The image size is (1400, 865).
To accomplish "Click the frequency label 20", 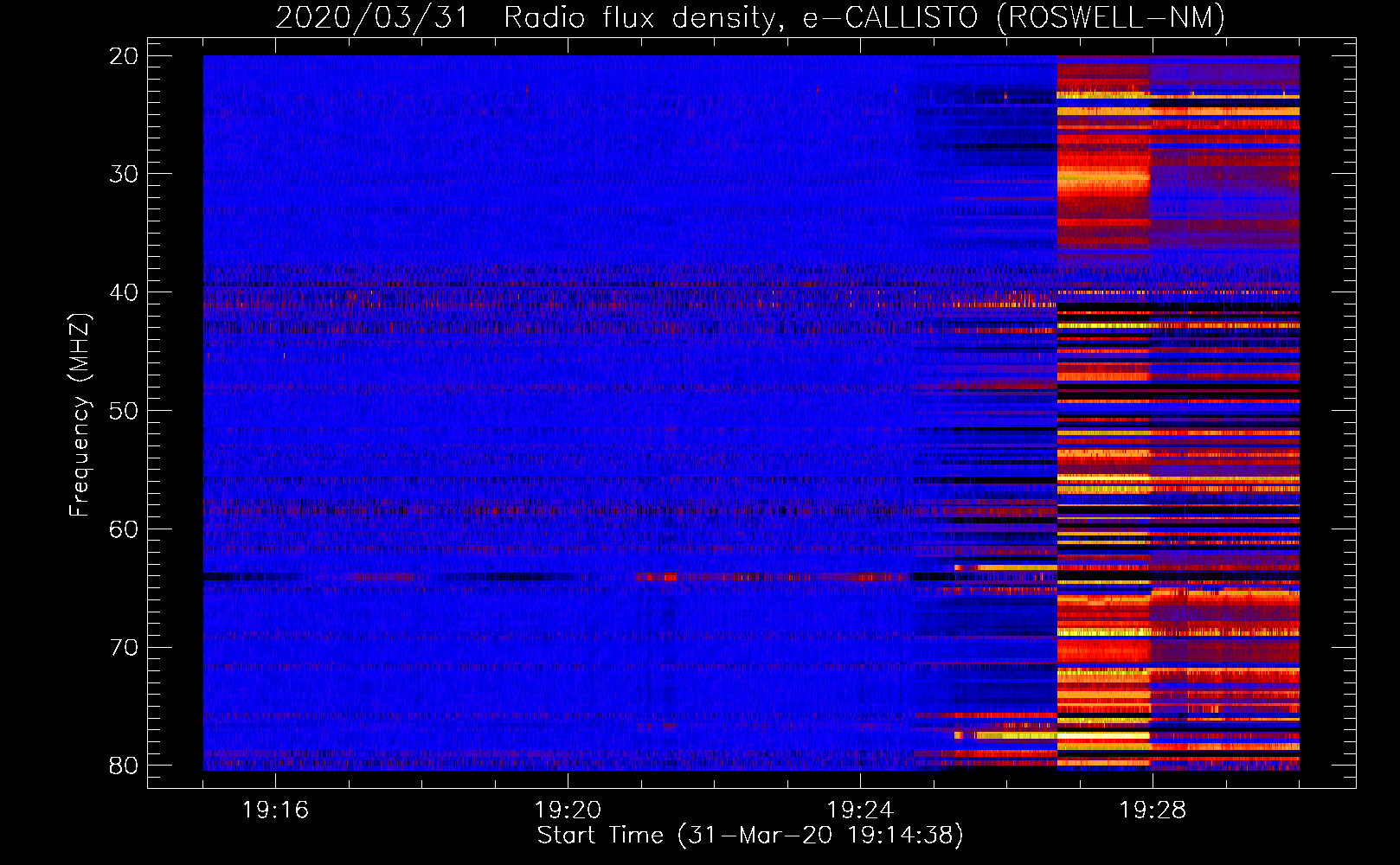I will click(x=125, y=56).
